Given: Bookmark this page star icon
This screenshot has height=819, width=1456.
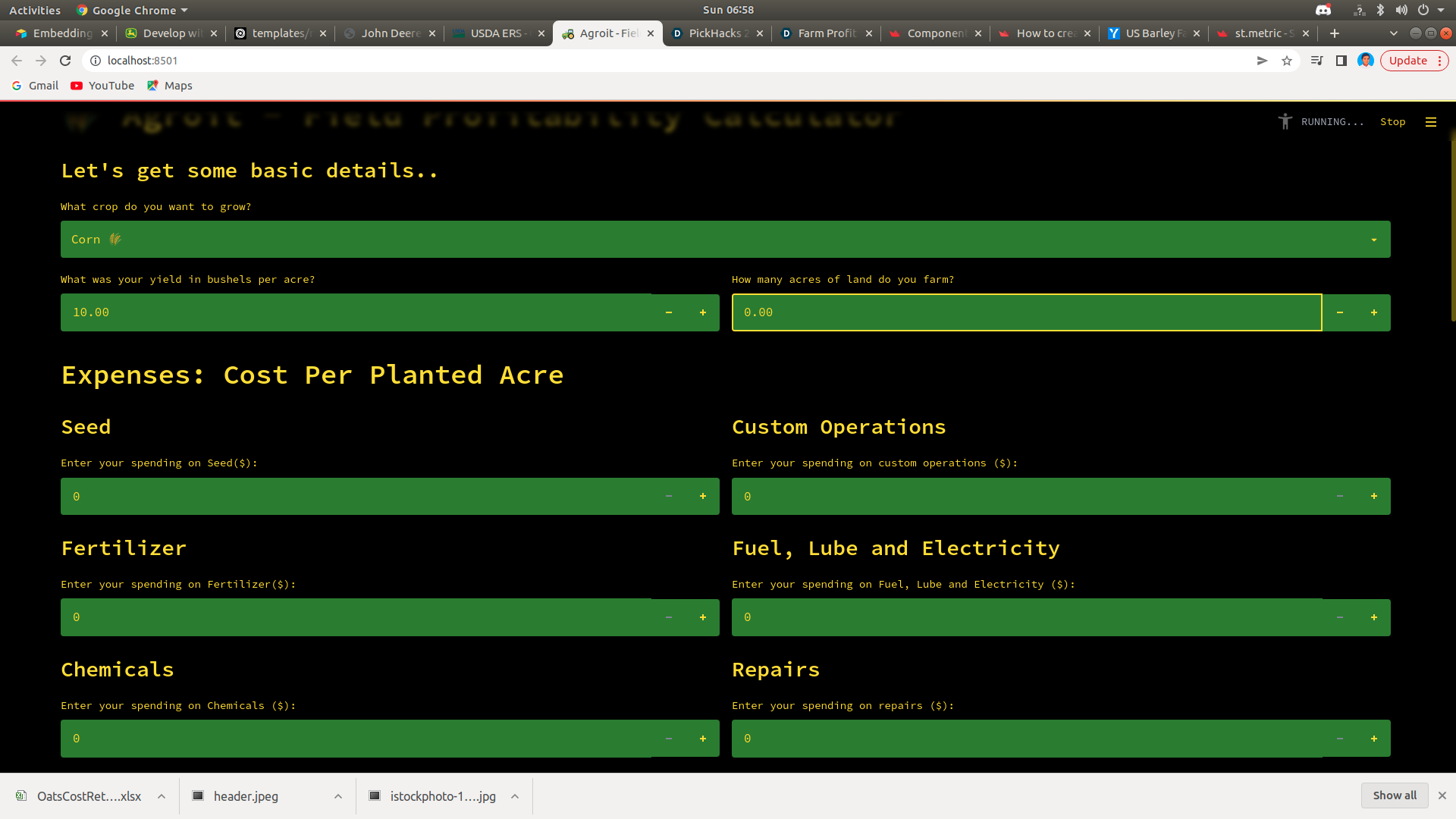Looking at the screenshot, I should point(1287,61).
